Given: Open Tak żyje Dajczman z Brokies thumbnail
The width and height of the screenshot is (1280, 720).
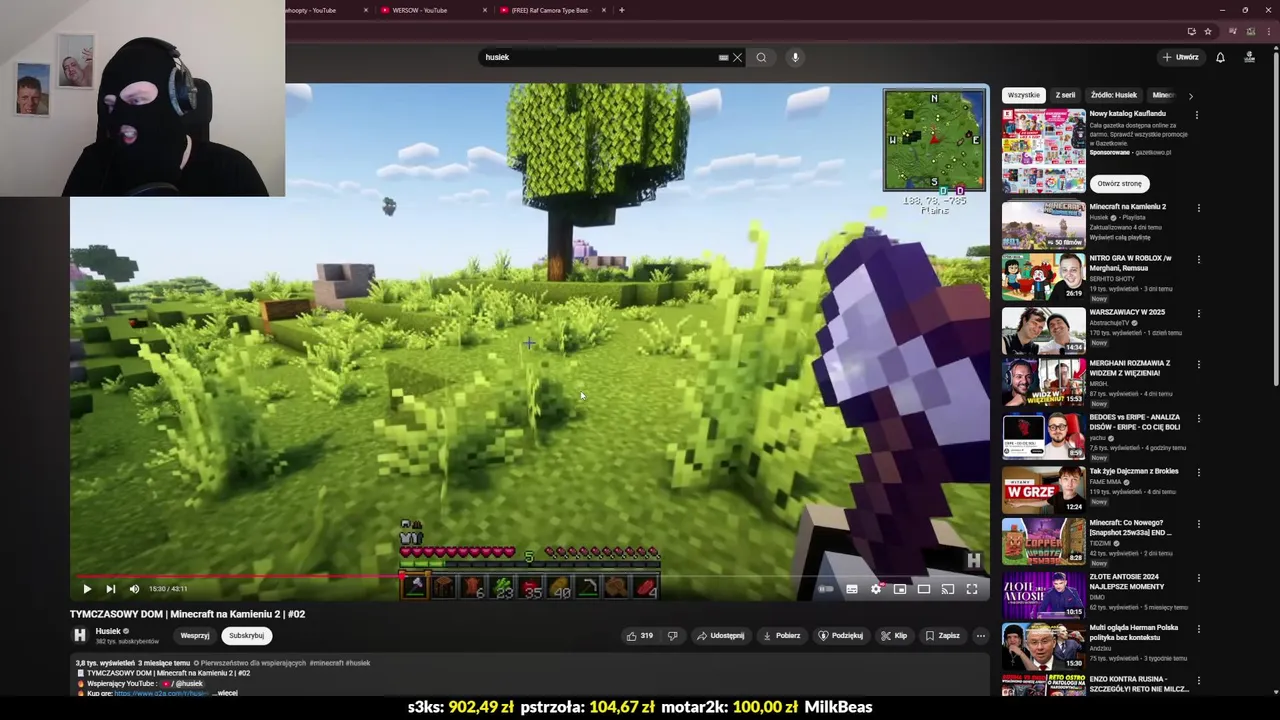Looking at the screenshot, I should tap(1043, 489).
